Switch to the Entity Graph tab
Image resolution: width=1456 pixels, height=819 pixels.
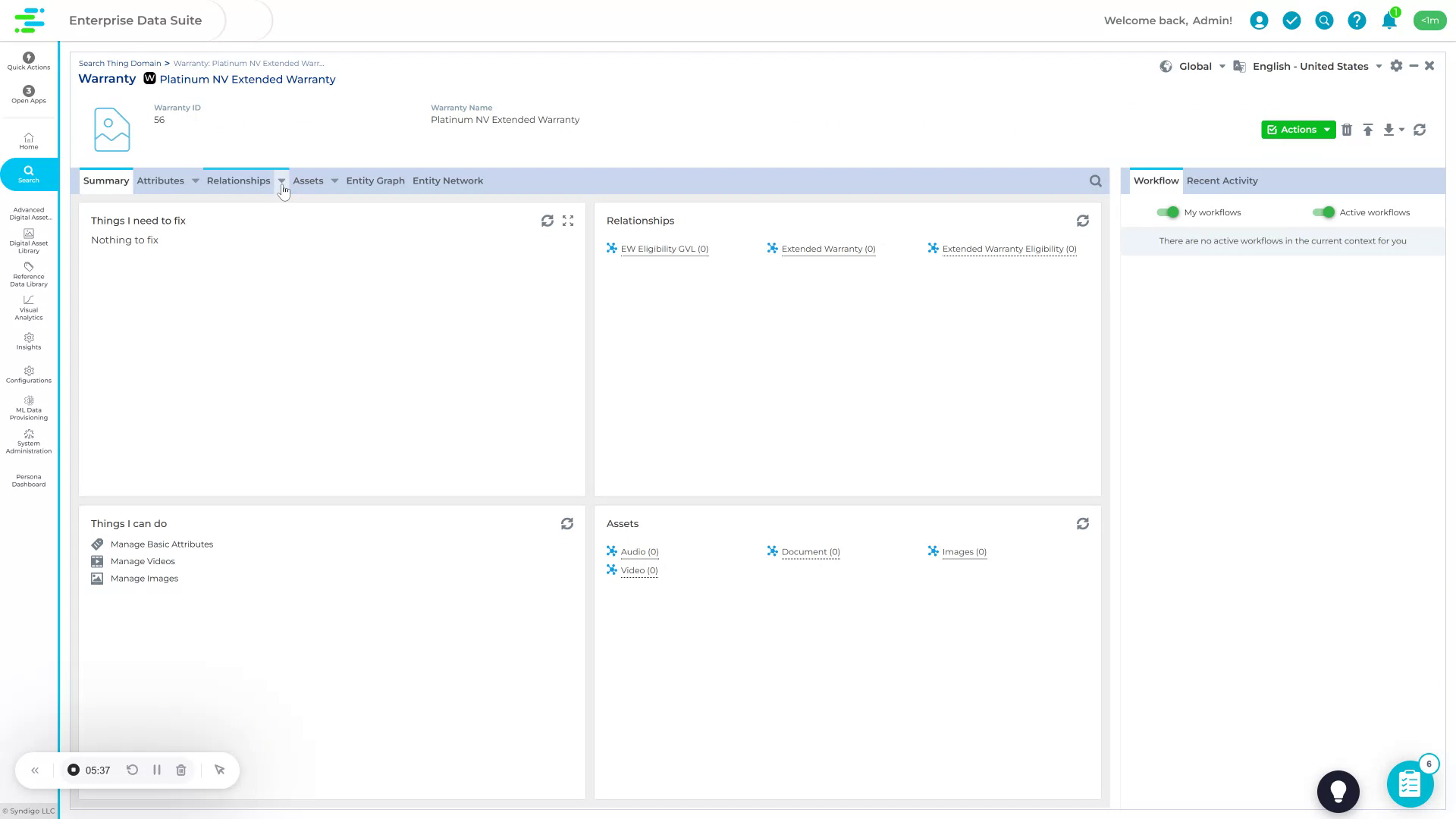coord(375,180)
